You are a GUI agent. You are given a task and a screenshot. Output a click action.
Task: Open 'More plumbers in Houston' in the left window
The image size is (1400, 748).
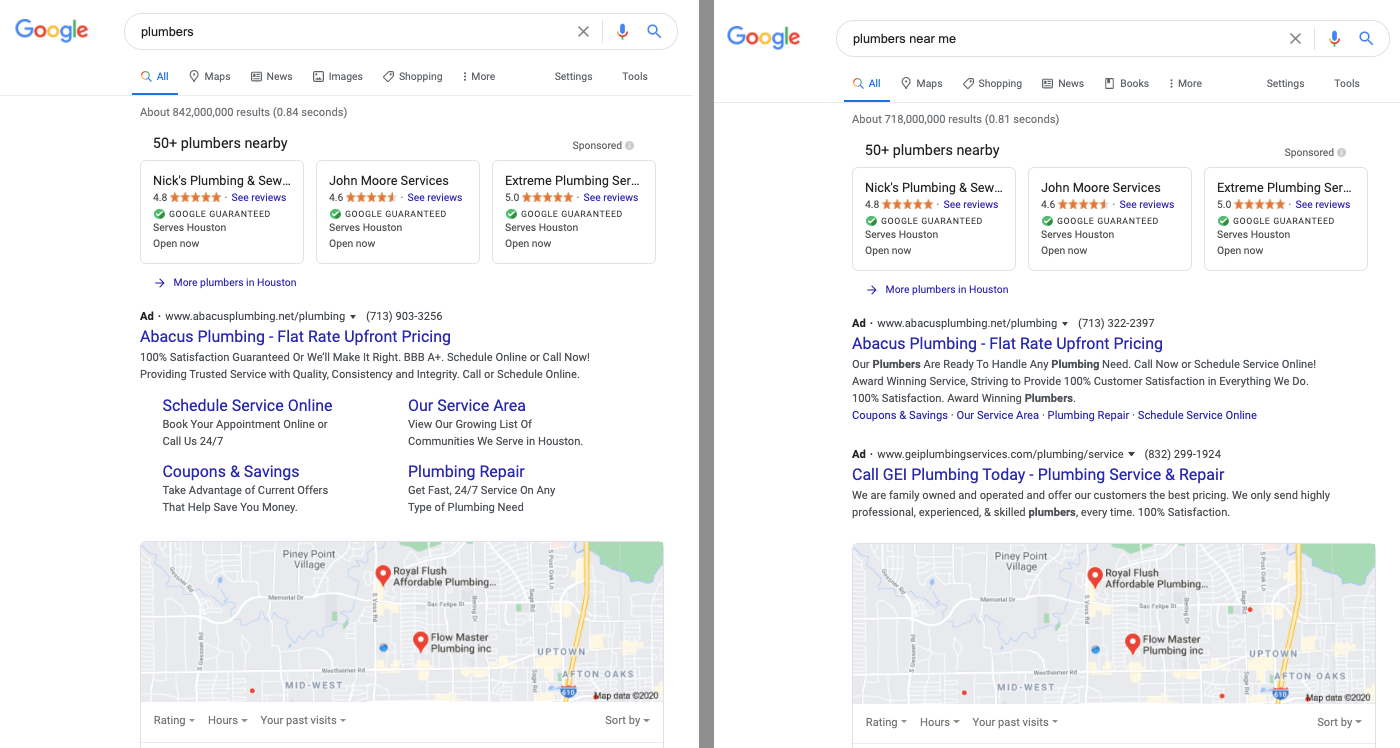[226, 283]
